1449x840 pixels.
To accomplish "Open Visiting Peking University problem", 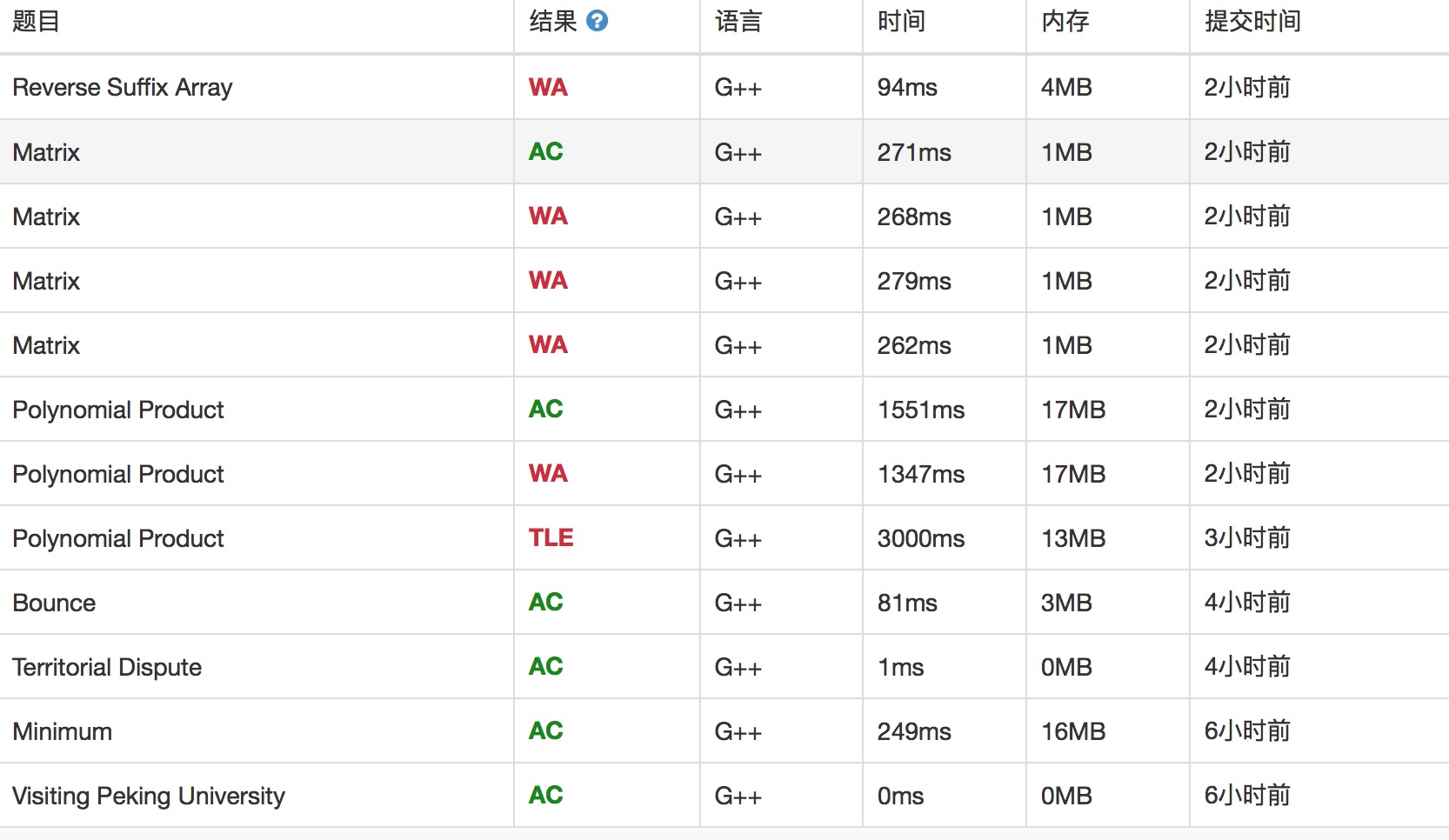I will point(149,796).
